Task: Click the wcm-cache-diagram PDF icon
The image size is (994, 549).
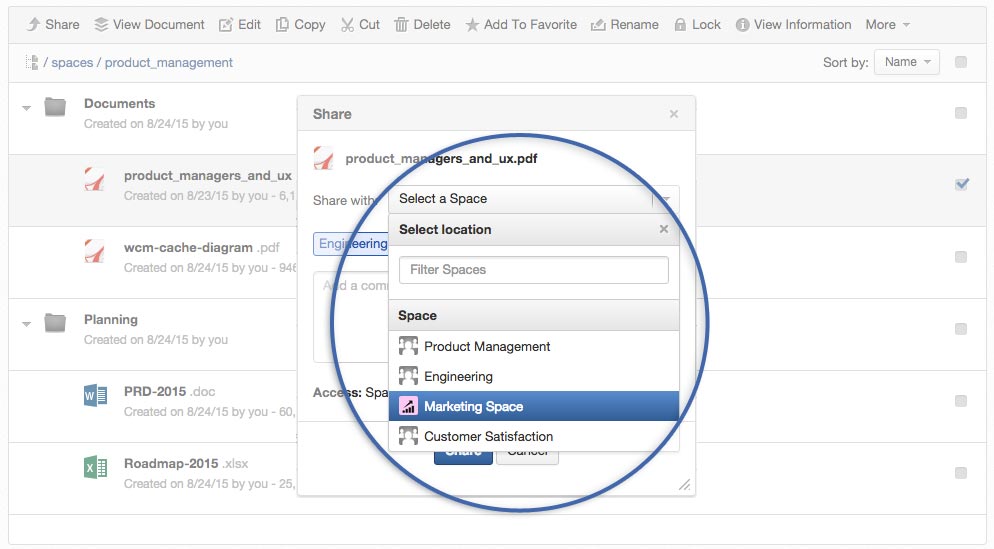Action: pos(94,251)
